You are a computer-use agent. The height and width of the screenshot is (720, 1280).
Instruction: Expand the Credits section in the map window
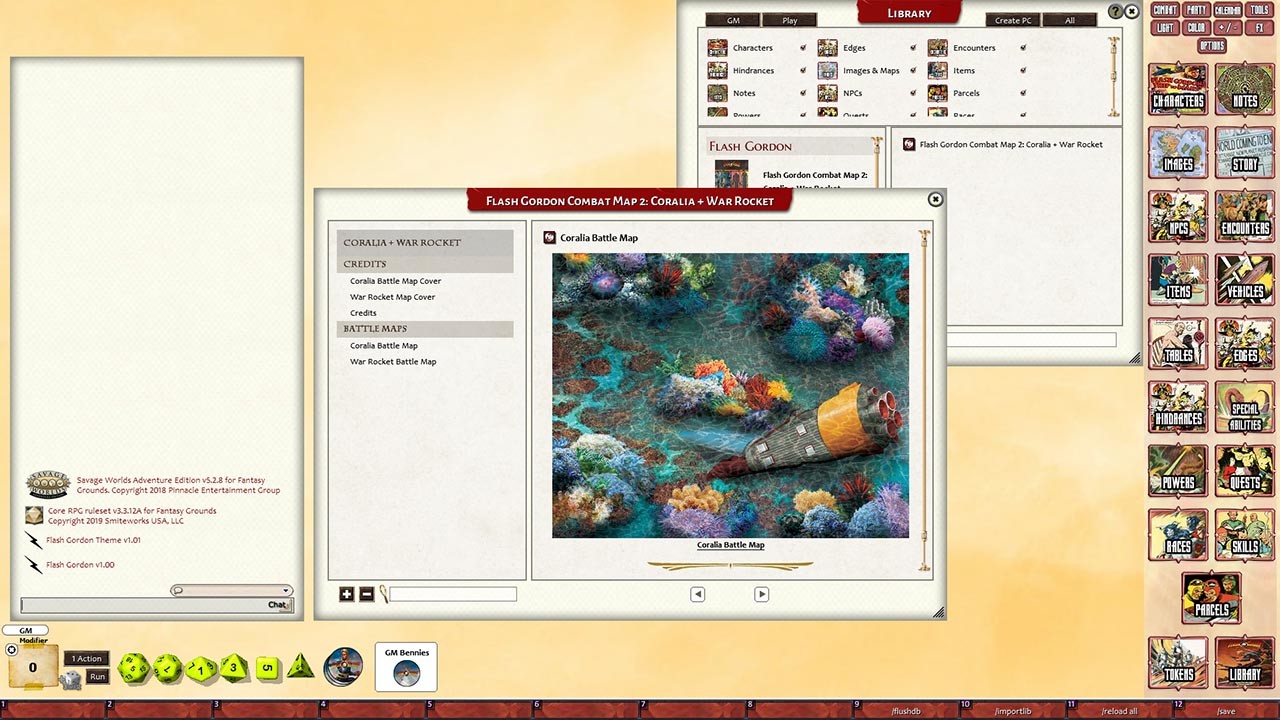364,263
